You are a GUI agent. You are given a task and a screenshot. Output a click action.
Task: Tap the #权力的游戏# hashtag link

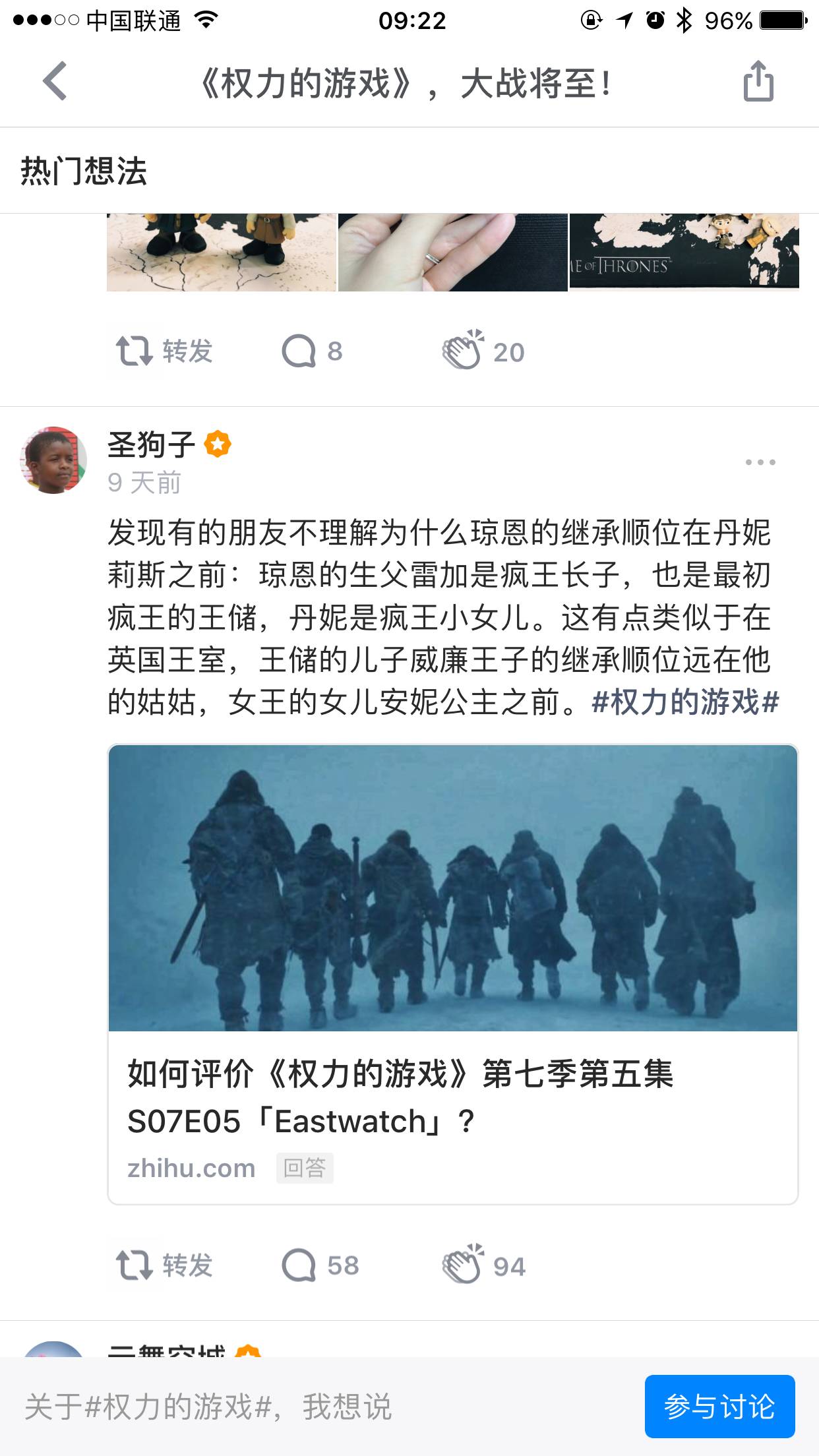pos(686,702)
